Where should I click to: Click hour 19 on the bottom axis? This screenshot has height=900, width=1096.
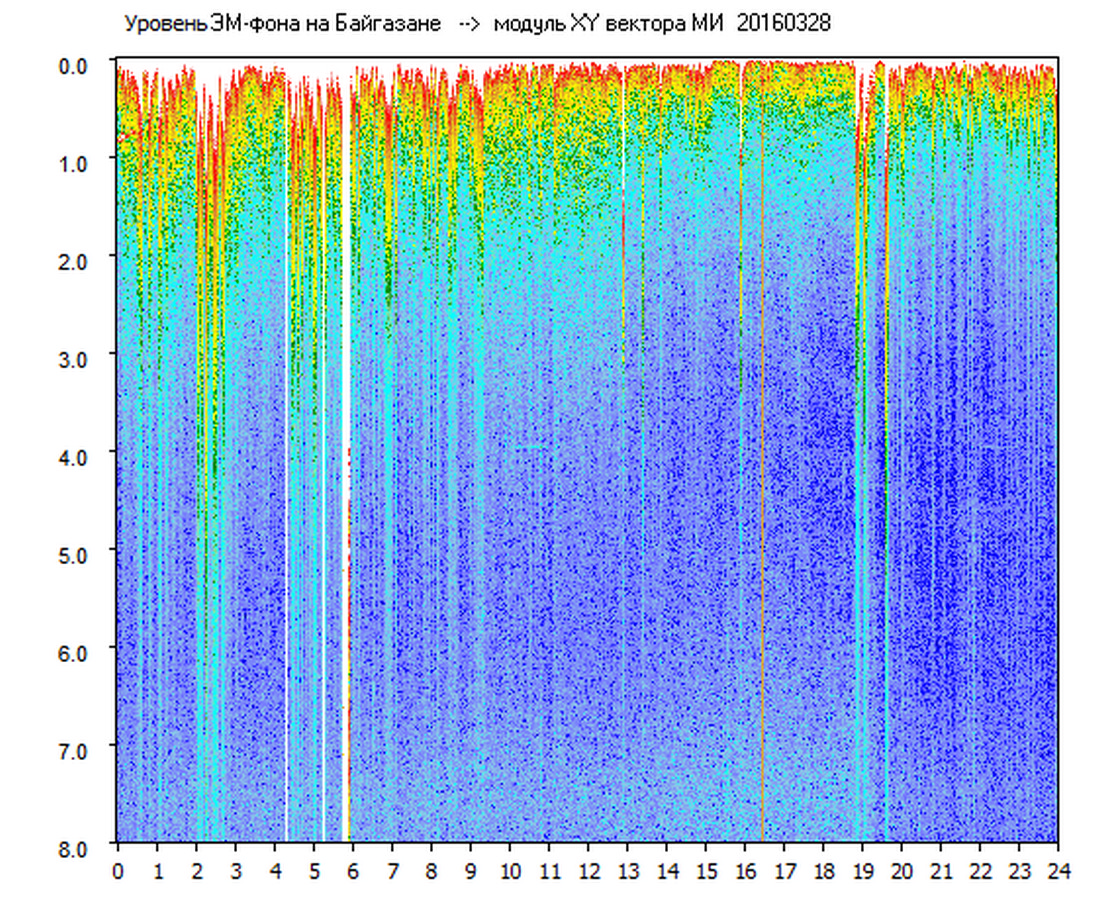[862, 871]
